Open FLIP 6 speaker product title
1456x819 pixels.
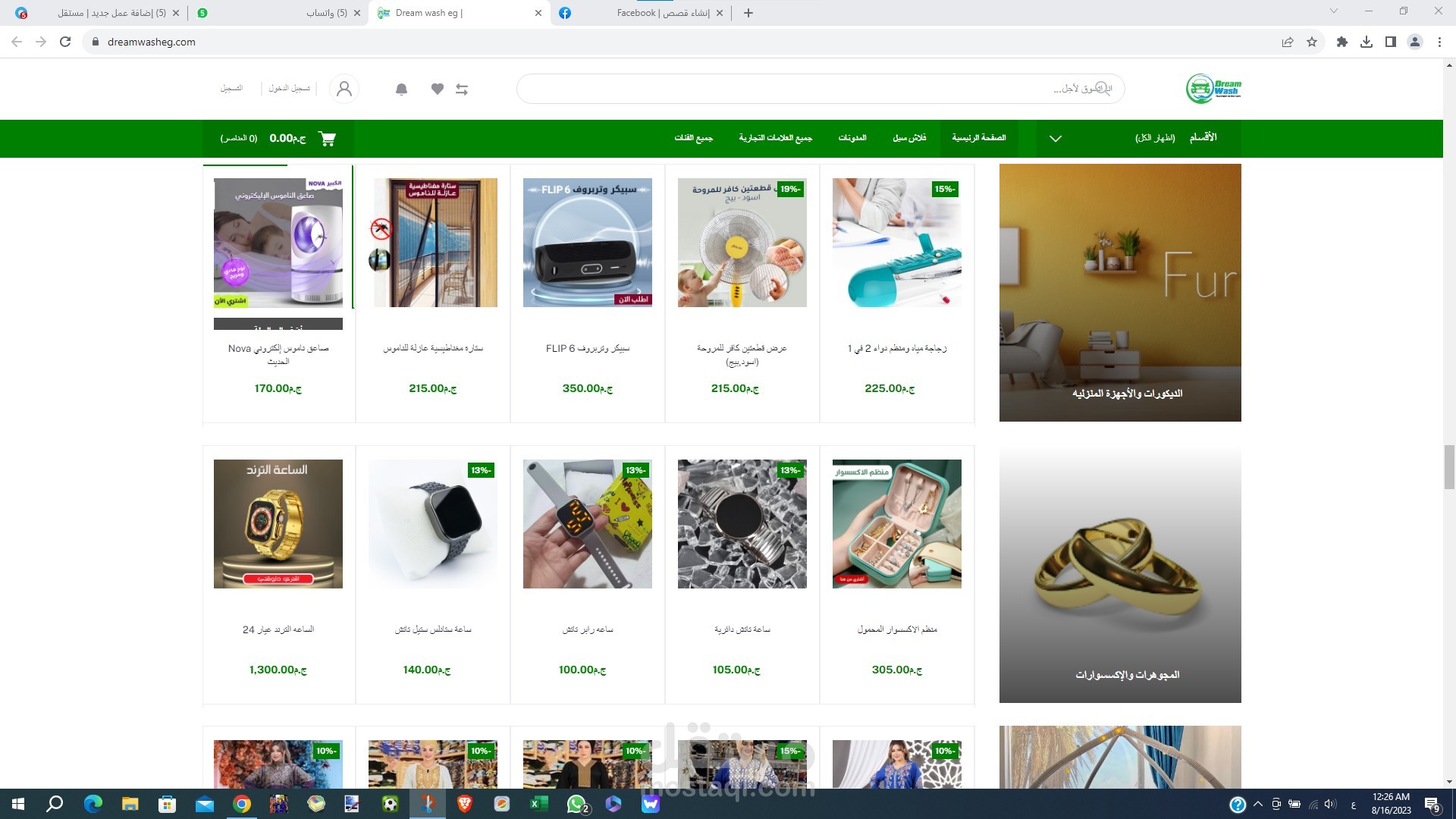pos(588,349)
